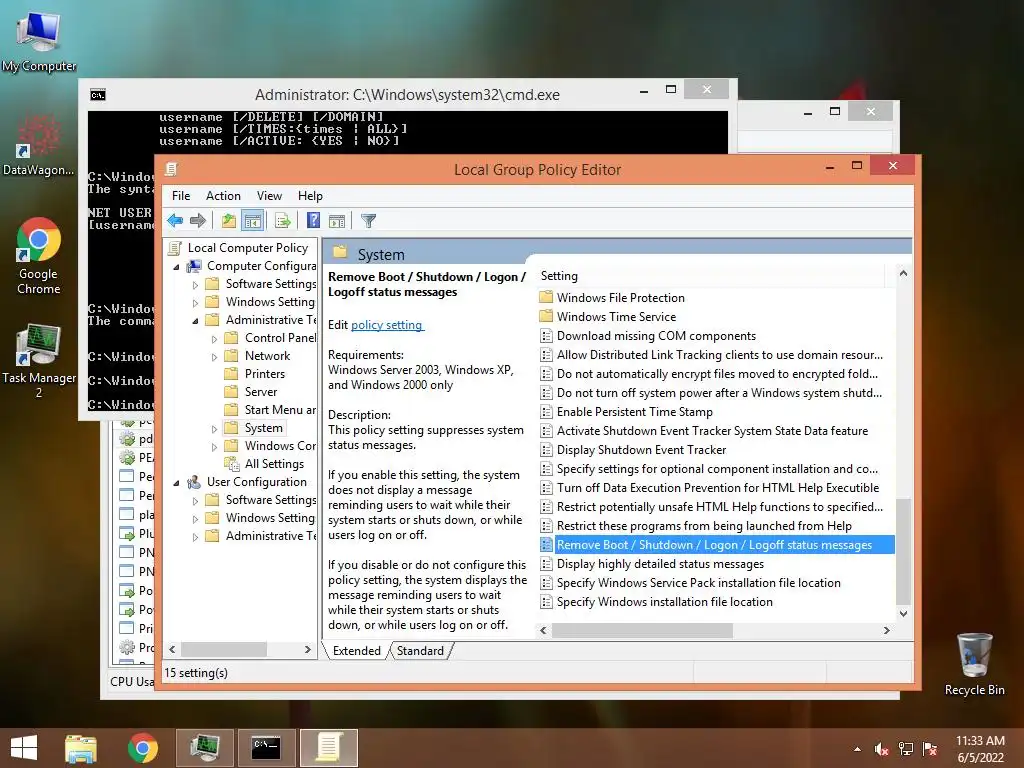Click the policy setting link

(x=387, y=325)
